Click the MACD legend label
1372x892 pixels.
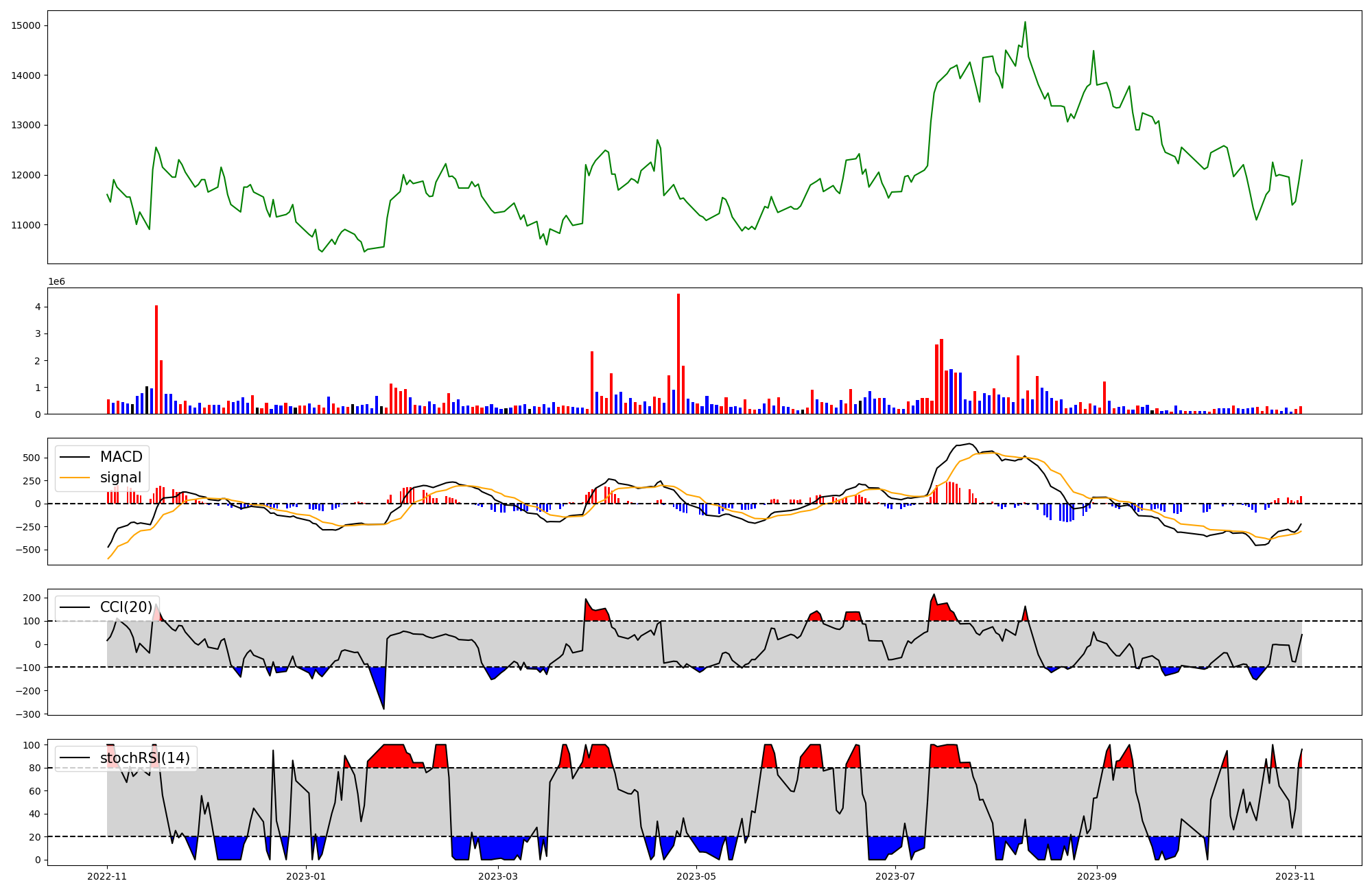click(x=121, y=457)
